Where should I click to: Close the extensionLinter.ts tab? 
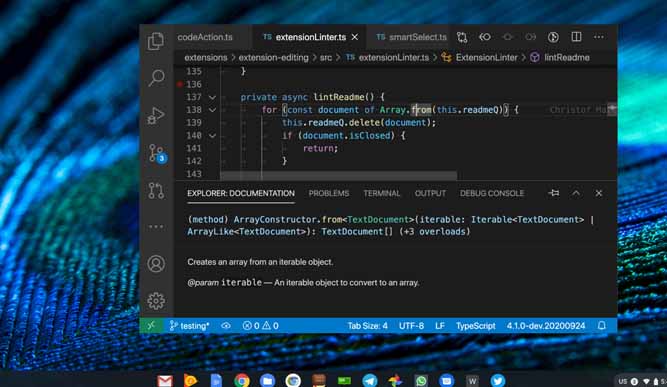355,37
